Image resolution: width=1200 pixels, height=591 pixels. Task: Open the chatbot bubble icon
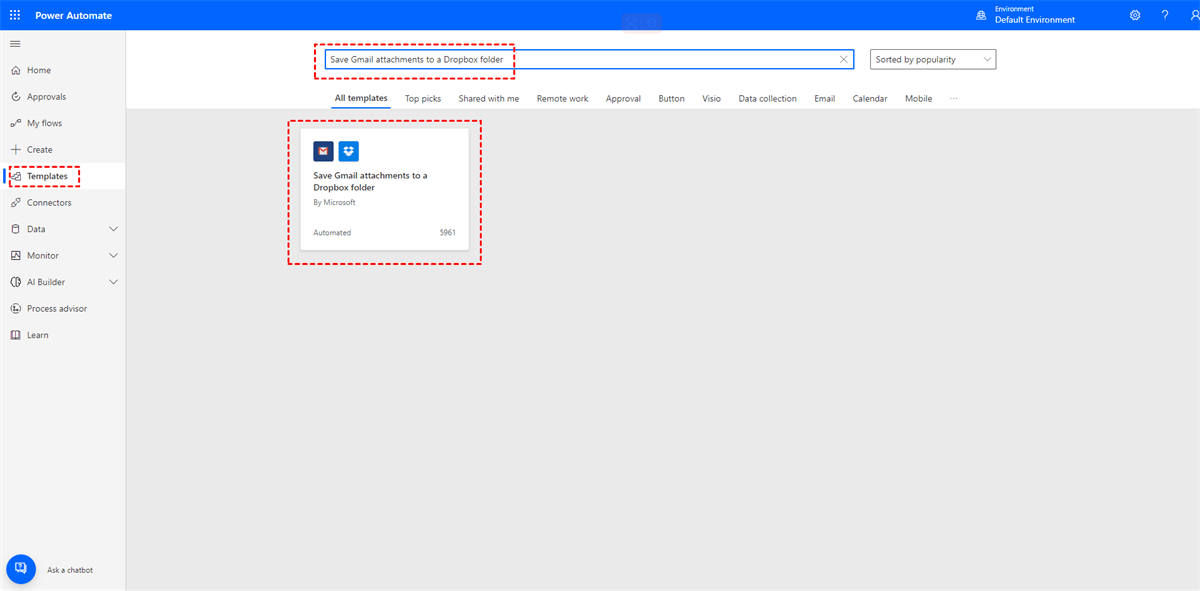click(21, 569)
